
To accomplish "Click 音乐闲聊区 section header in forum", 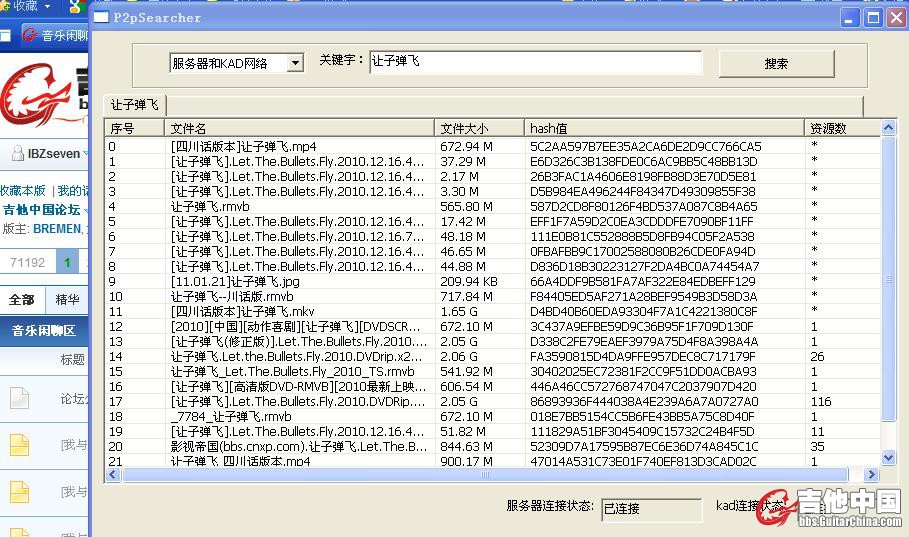I will pyautogui.click(x=44, y=331).
